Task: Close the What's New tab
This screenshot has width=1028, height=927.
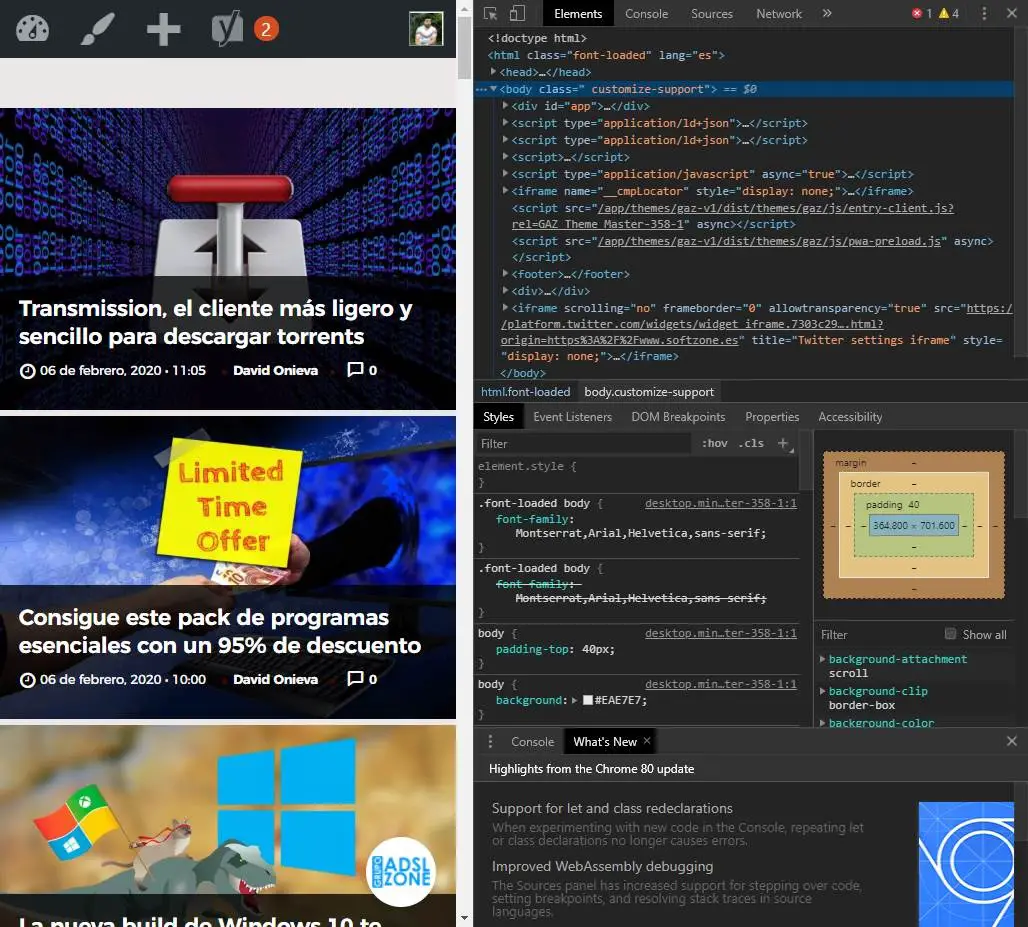Action: tap(647, 741)
